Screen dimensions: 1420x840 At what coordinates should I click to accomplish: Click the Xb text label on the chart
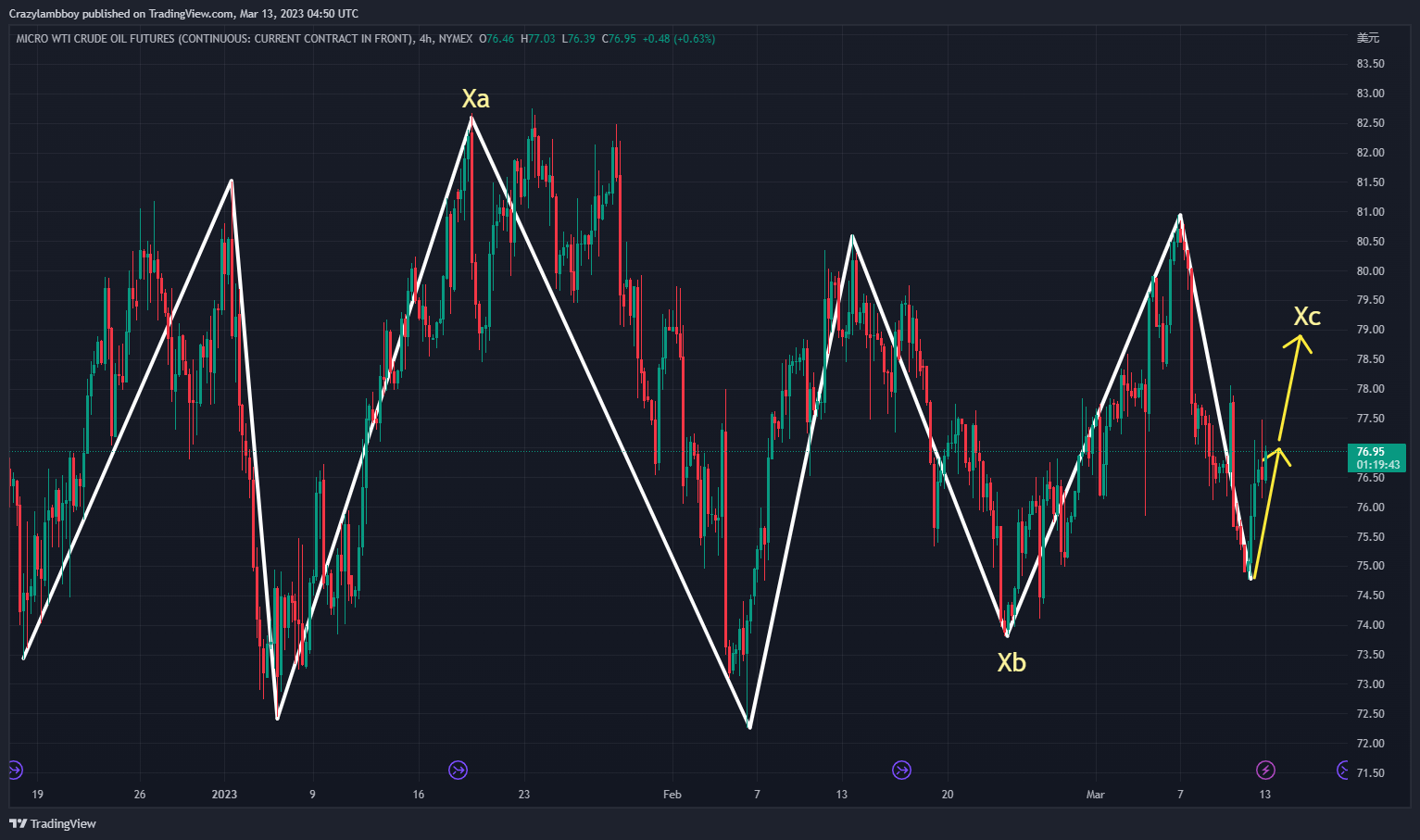coord(1012,663)
